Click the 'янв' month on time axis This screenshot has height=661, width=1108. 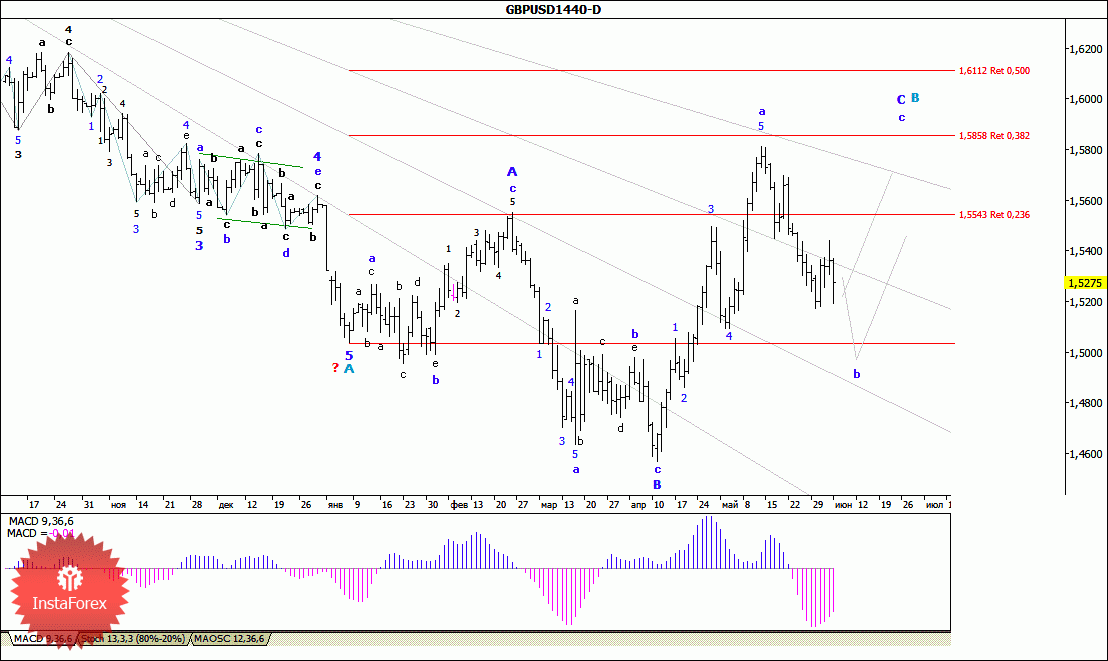click(335, 505)
